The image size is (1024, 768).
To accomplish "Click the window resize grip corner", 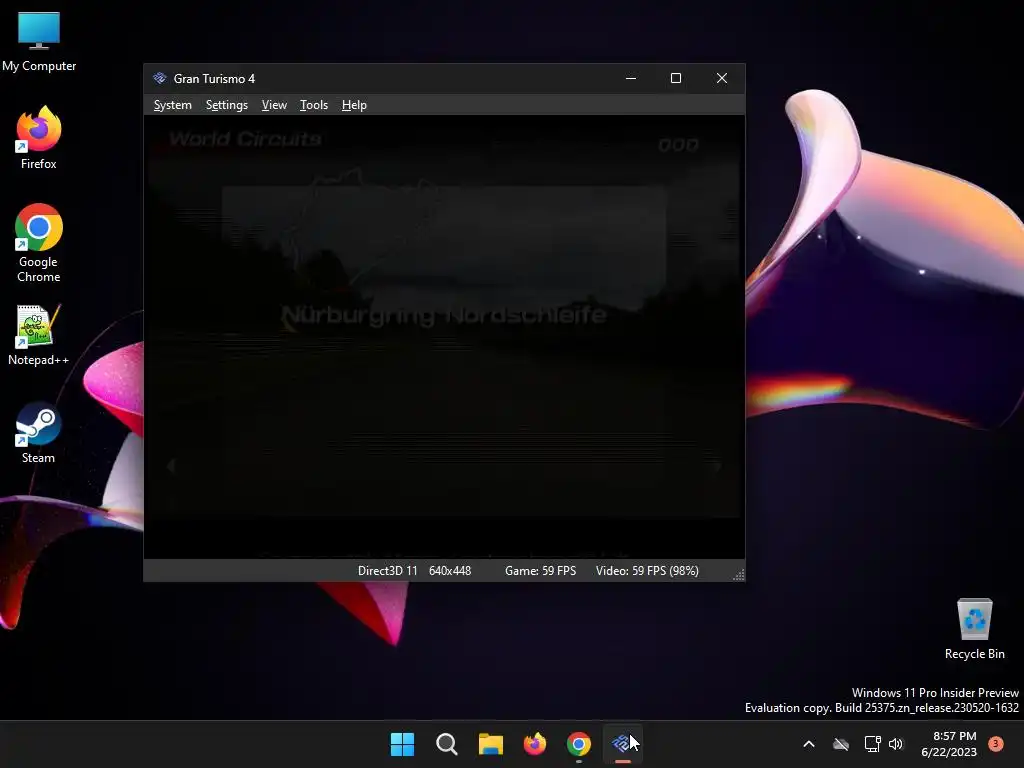I will 739,575.
